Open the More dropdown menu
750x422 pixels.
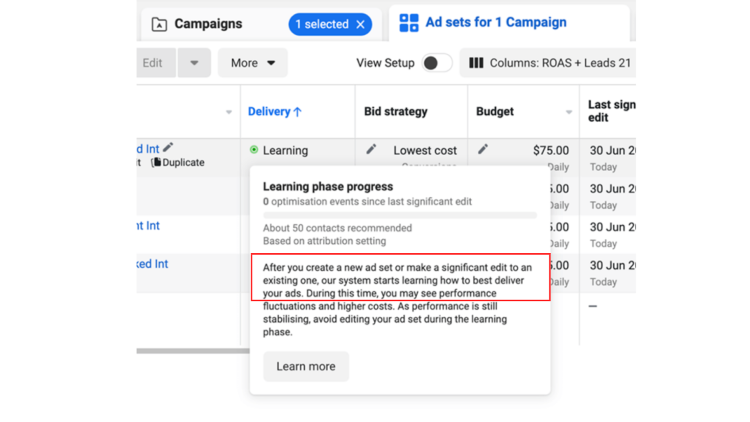[252, 63]
